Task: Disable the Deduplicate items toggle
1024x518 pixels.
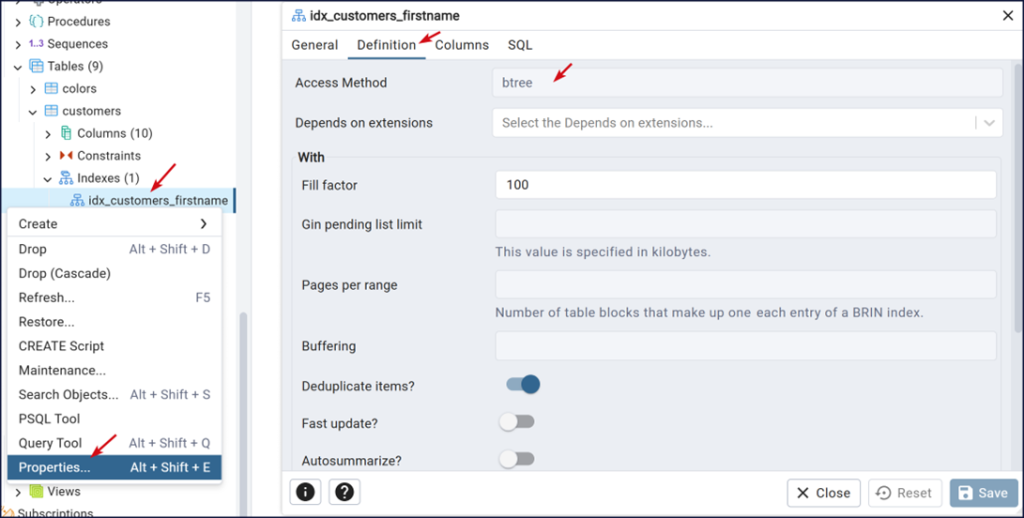Action: pyautogui.click(x=523, y=384)
